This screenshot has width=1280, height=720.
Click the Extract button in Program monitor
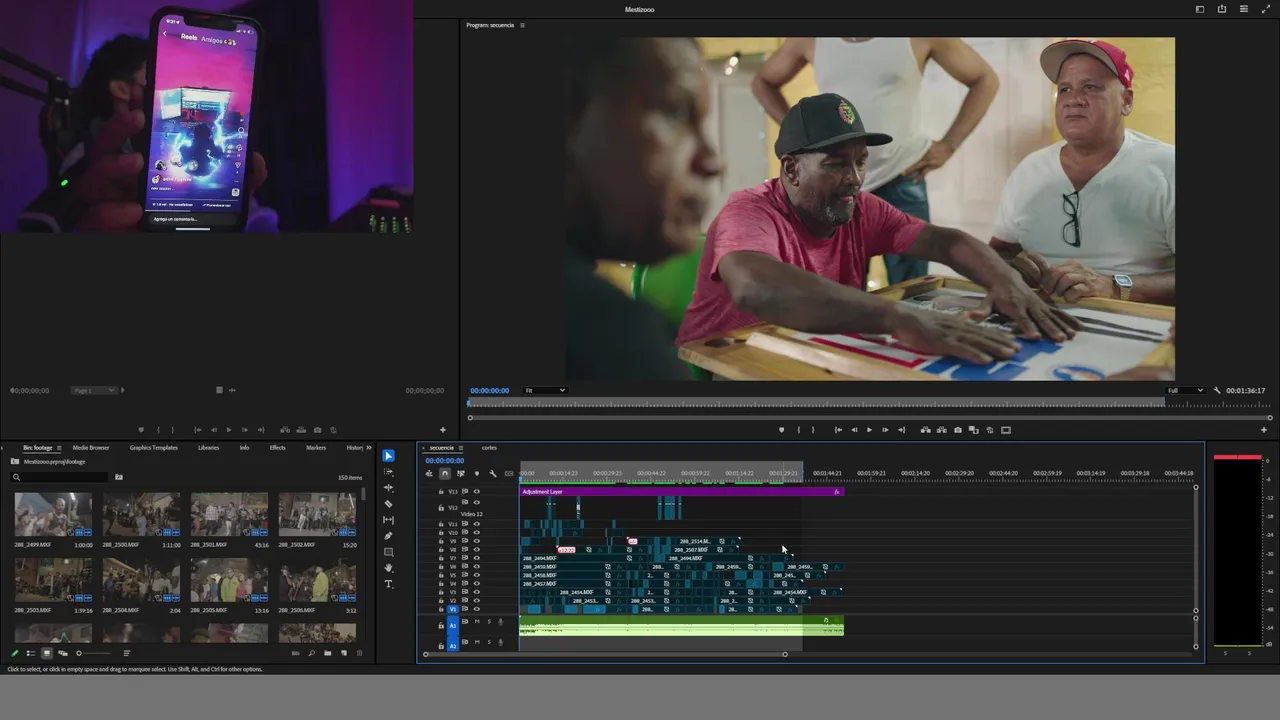(942, 430)
